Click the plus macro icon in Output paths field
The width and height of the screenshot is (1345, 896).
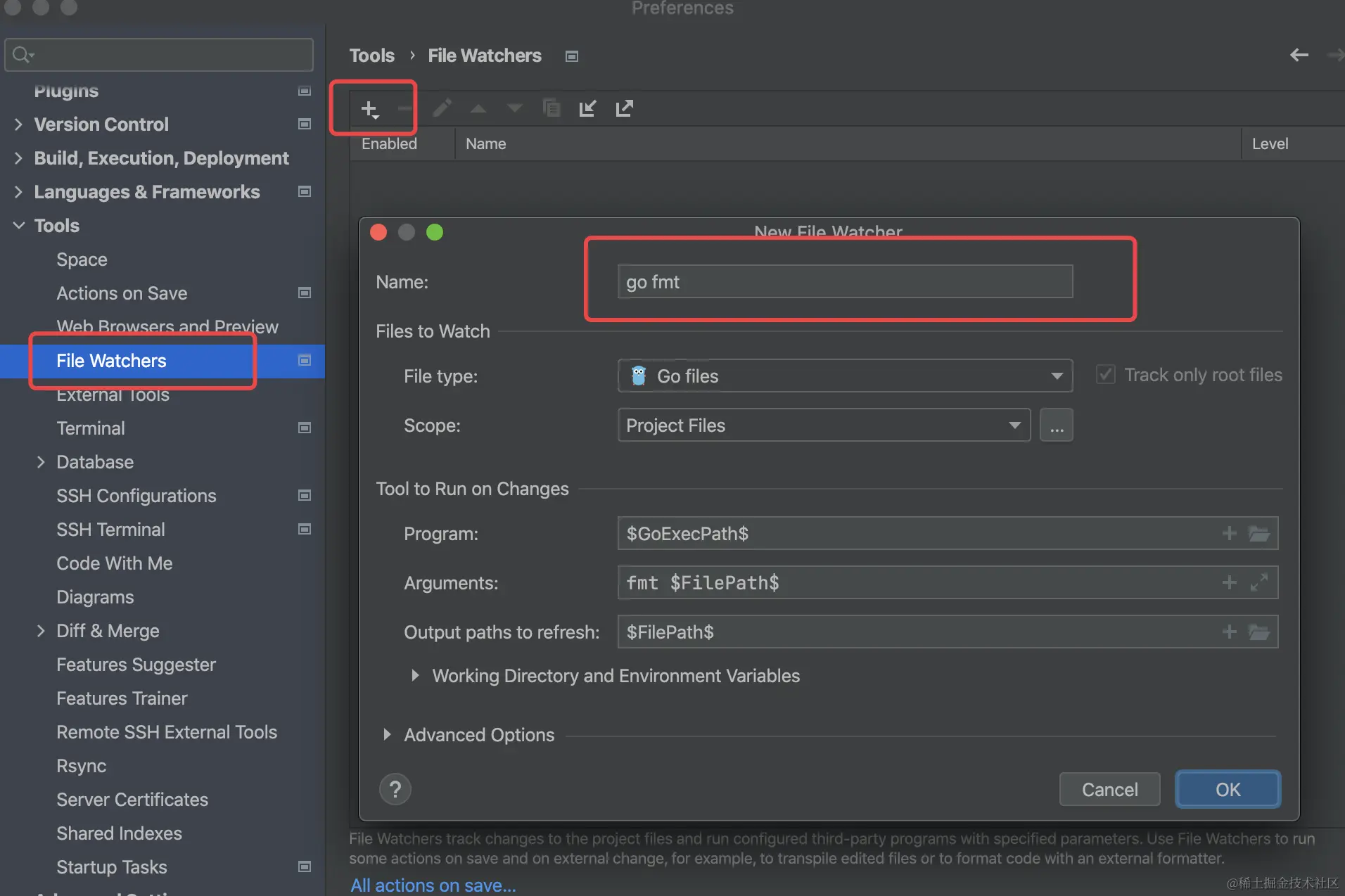click(x=1229, y=632)
